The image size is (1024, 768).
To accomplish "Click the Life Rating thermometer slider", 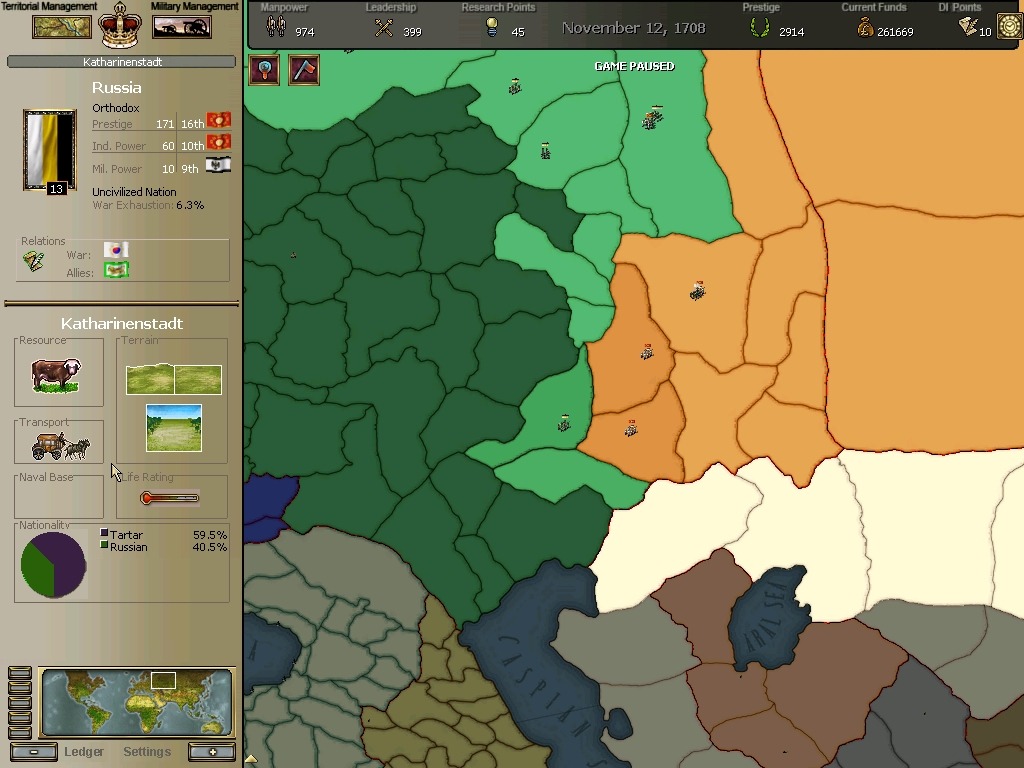I will (x=170, y=498).
